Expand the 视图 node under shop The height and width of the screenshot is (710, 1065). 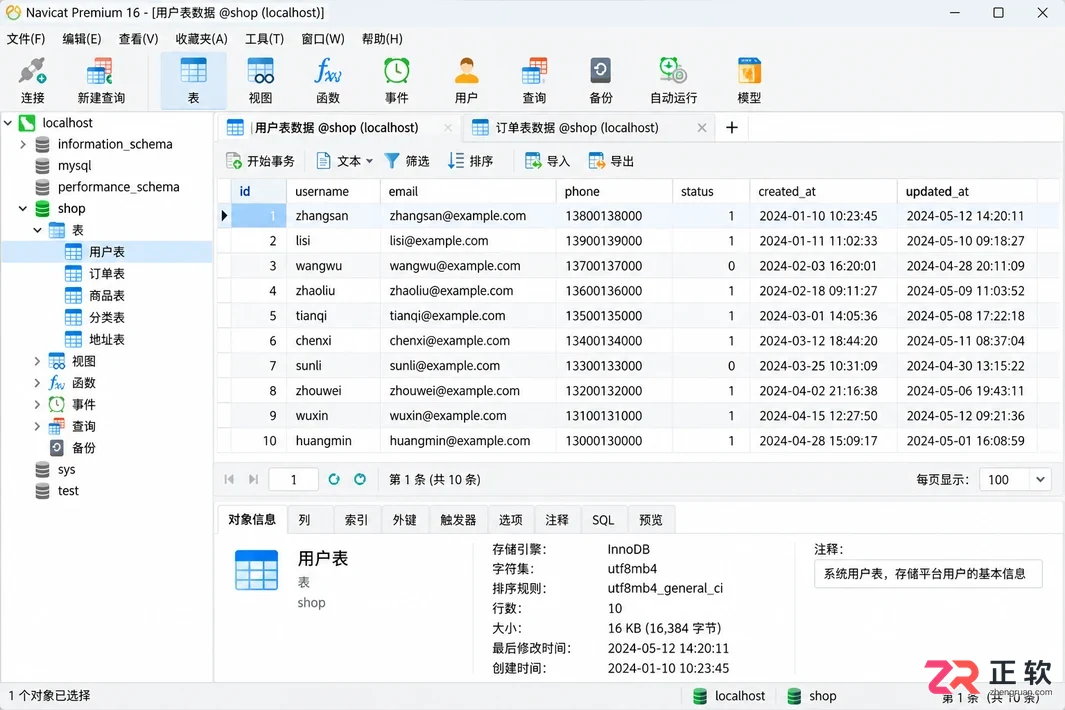(x=37, y=361)
